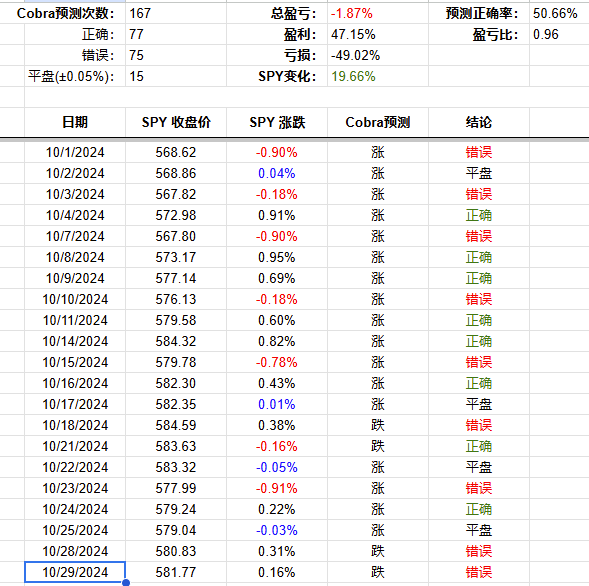589x586 pixels.
Task: Click date cell 10/28/2024
Action: (75, 552)
